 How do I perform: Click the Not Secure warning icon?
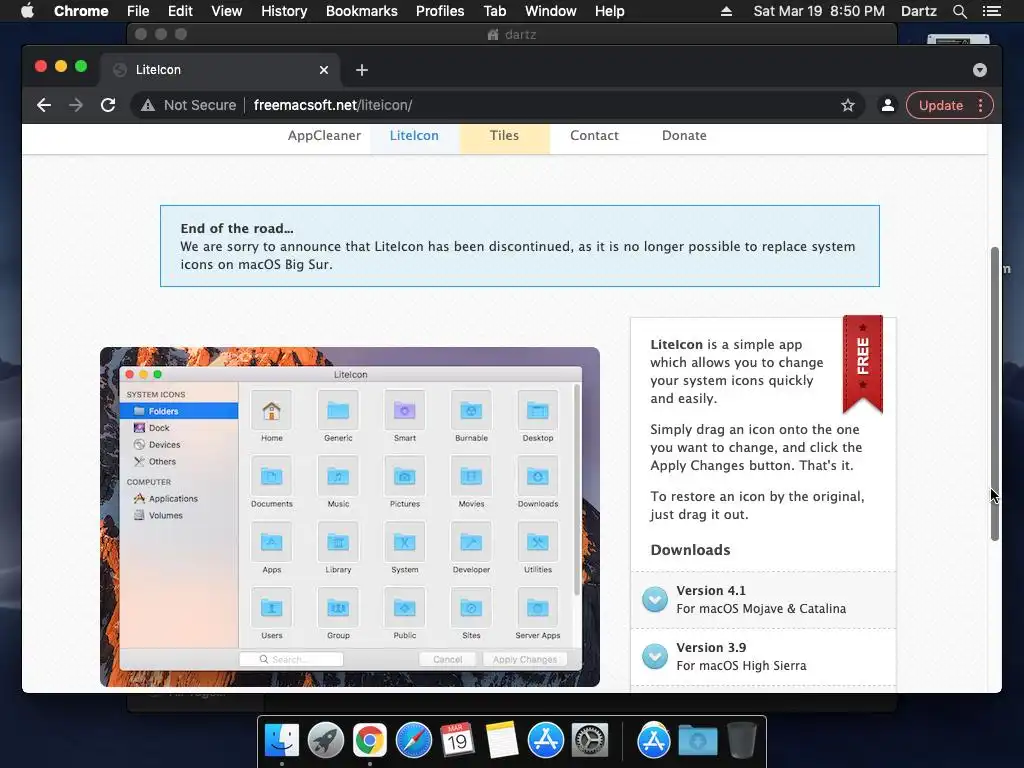point(148,105)
